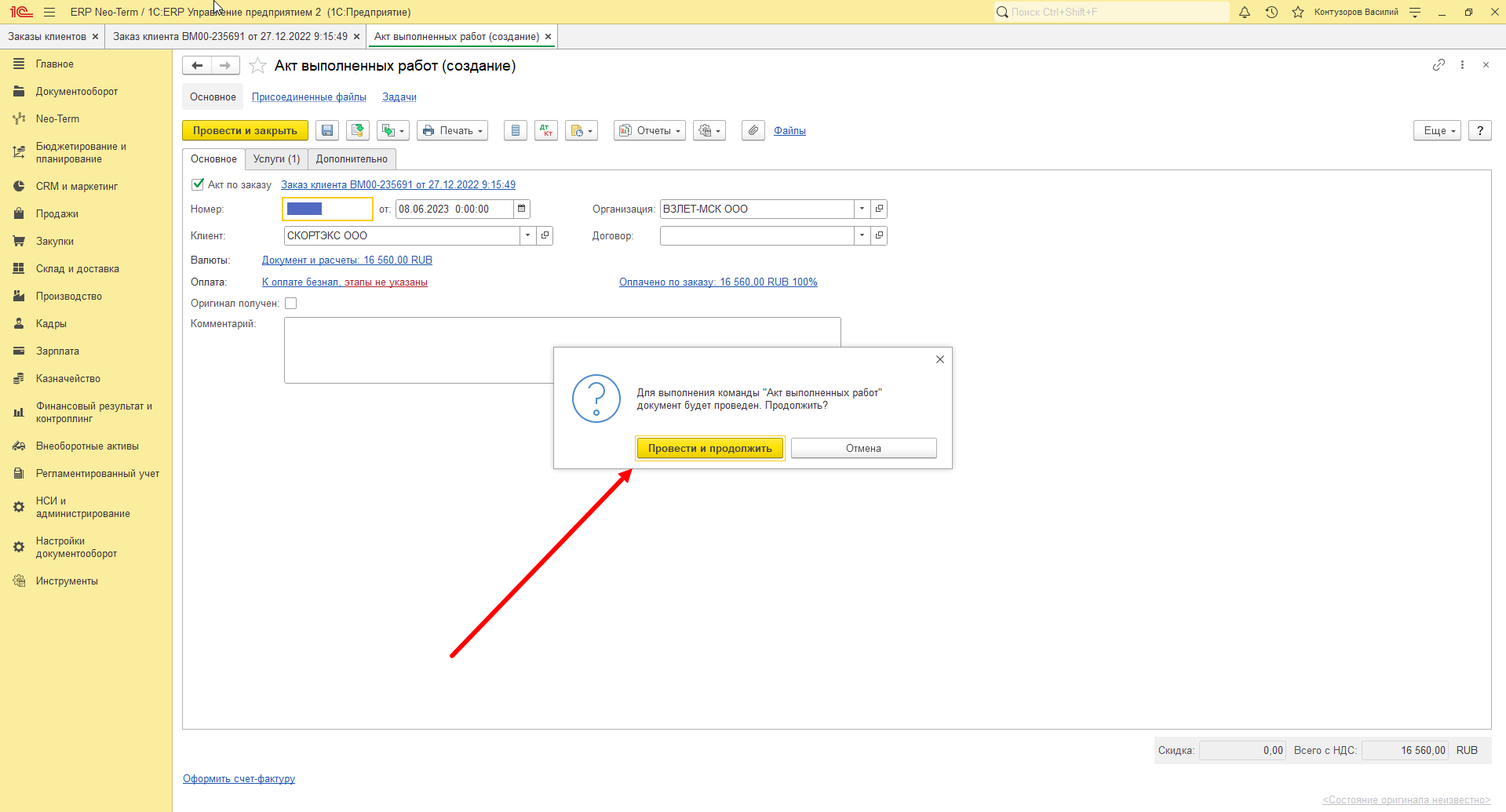
Task: Switch to the Дополнительно tab
Action: coord(352,158)
